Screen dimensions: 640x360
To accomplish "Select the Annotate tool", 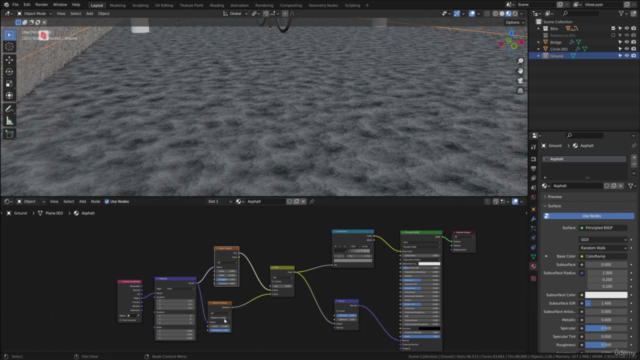I will point(9,109).
